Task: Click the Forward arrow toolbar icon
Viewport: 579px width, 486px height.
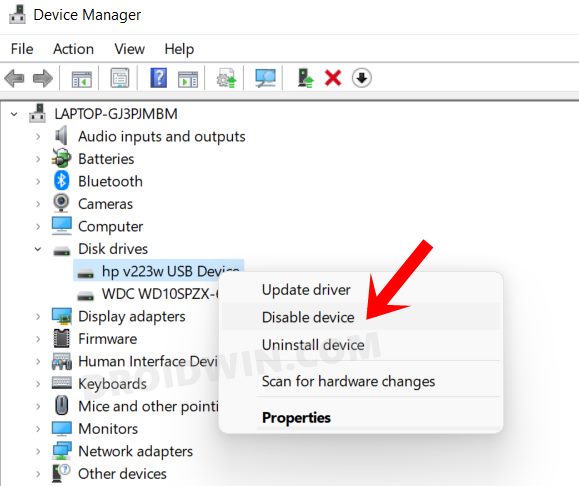Action: click(x=43, y=78)
